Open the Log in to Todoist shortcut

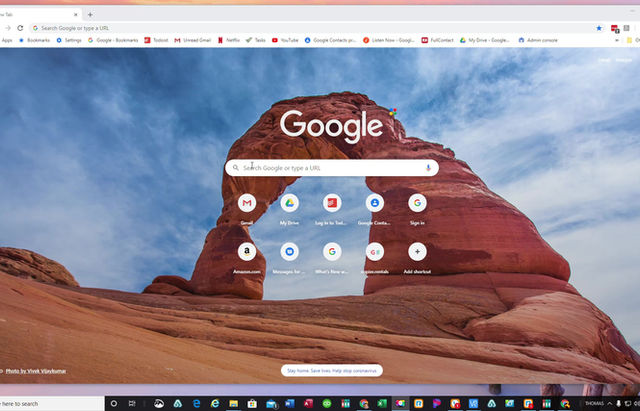[332, 203]
